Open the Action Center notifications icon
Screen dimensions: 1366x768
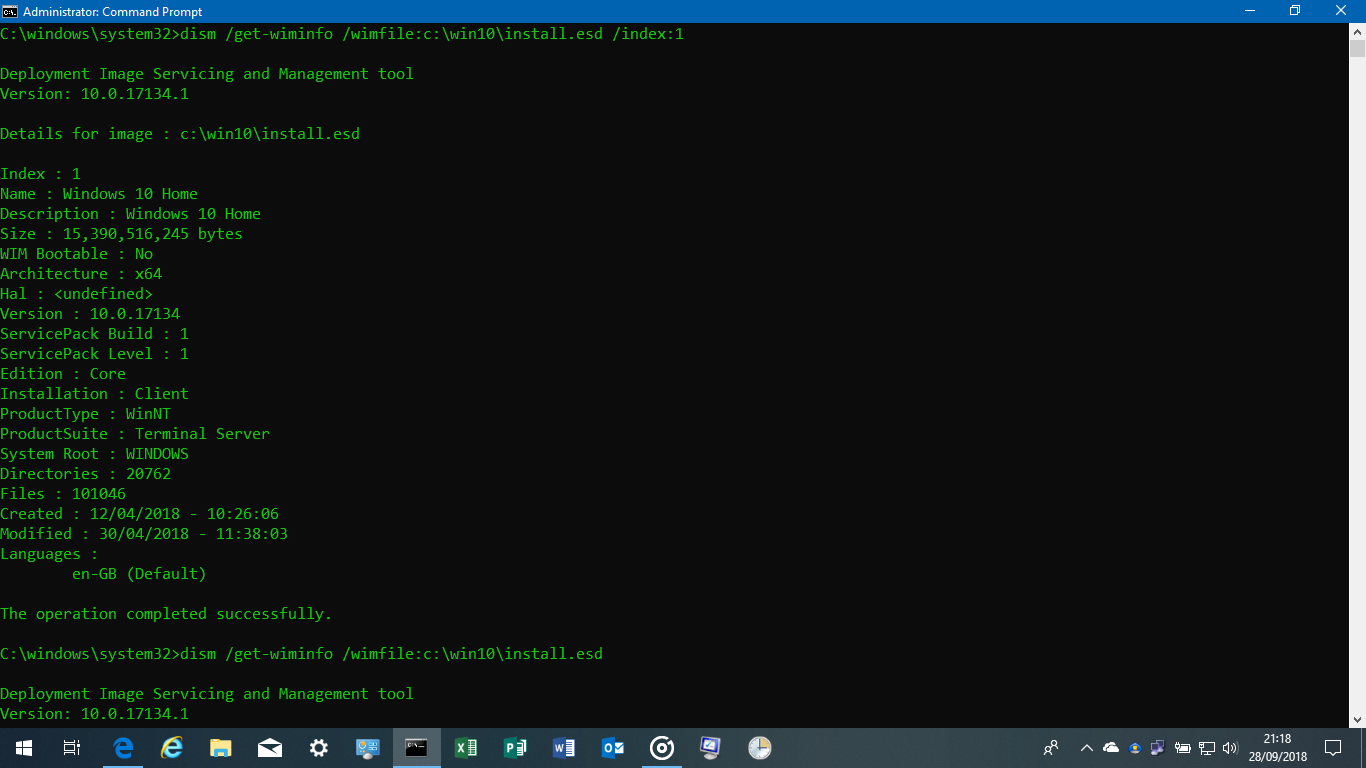pyautogui.click(x=1333, y=748)
